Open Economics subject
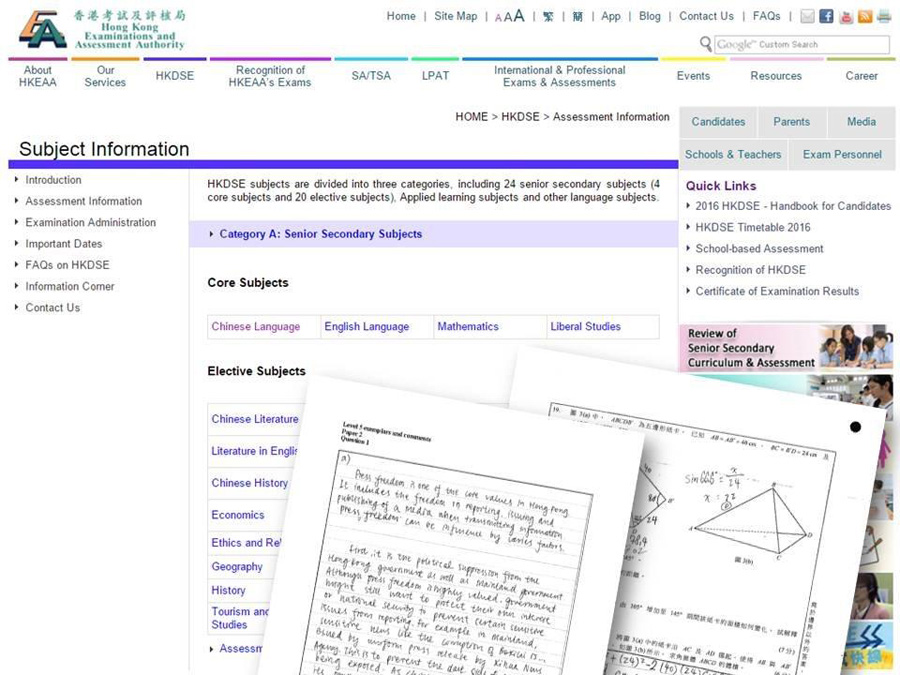 pos(238,515)
